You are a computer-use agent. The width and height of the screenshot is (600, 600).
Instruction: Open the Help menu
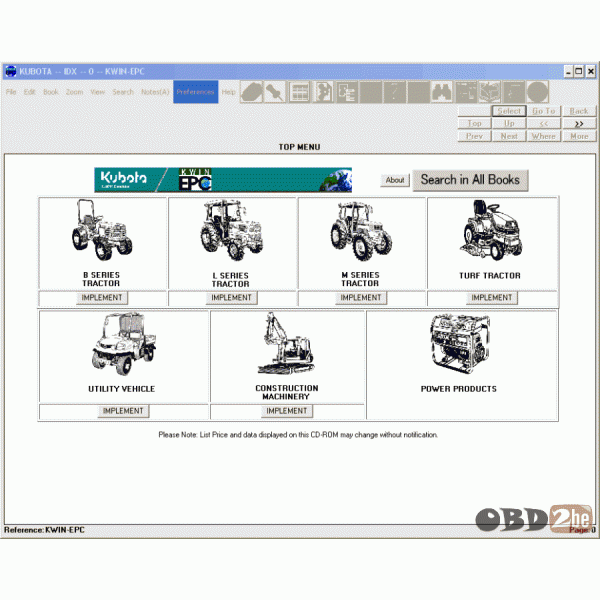tap(228, 92)
